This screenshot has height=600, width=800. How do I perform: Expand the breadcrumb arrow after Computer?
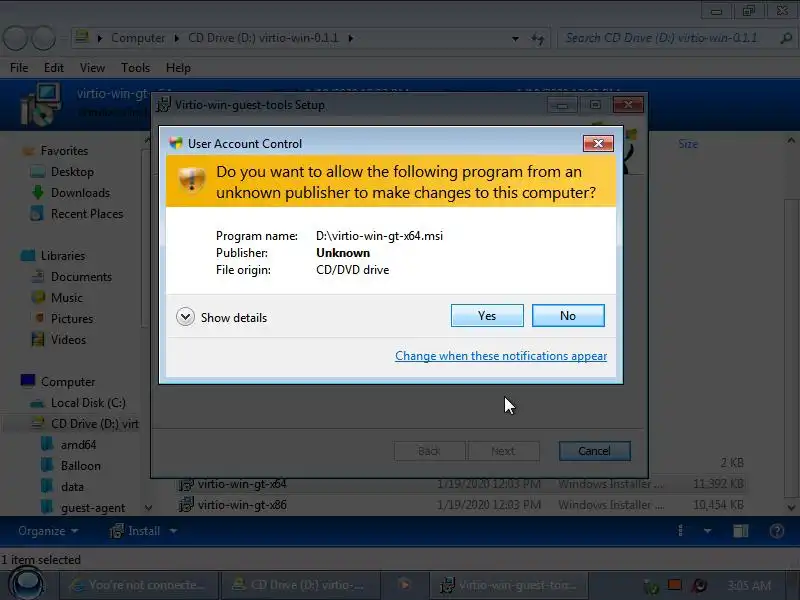pyautogui.click(x=177, y=38)
